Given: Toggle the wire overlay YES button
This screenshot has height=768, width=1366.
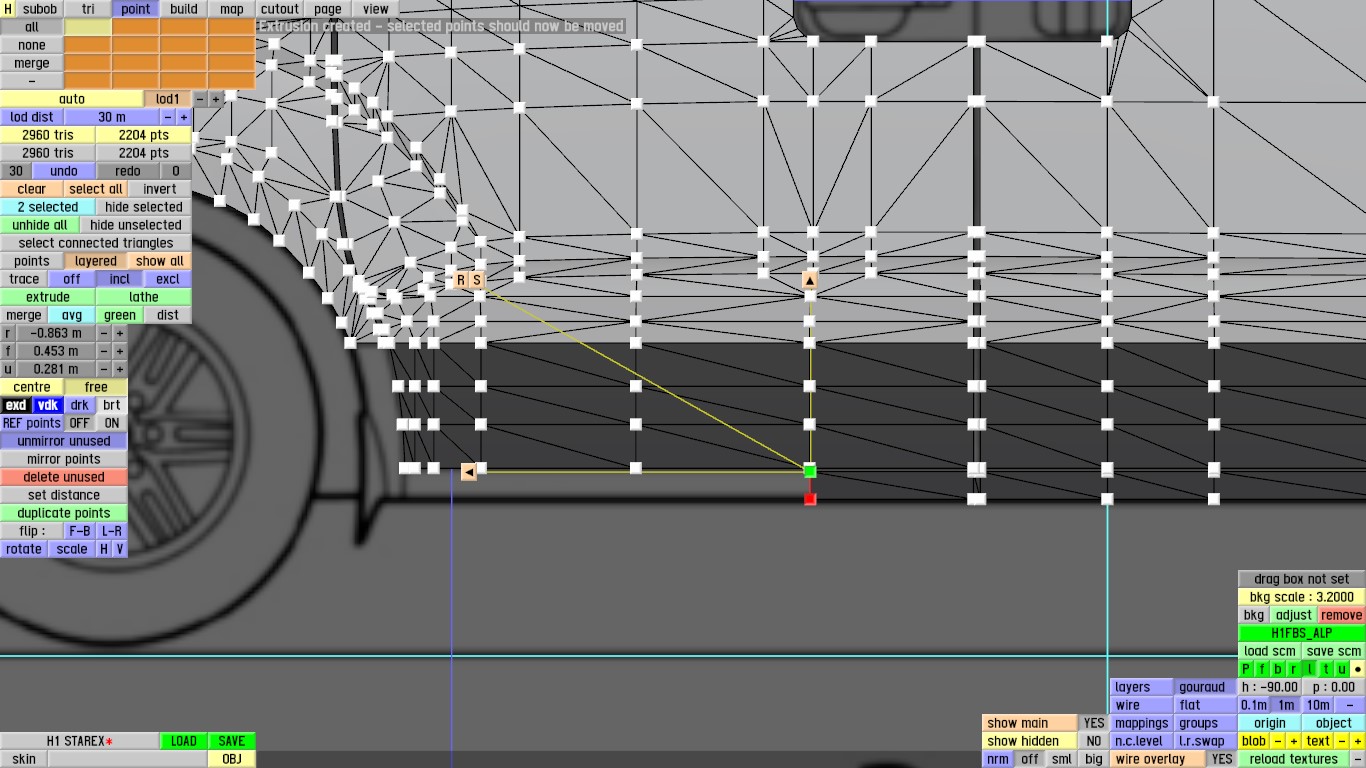Looking at the screenshot, I should pos(1222,759).
